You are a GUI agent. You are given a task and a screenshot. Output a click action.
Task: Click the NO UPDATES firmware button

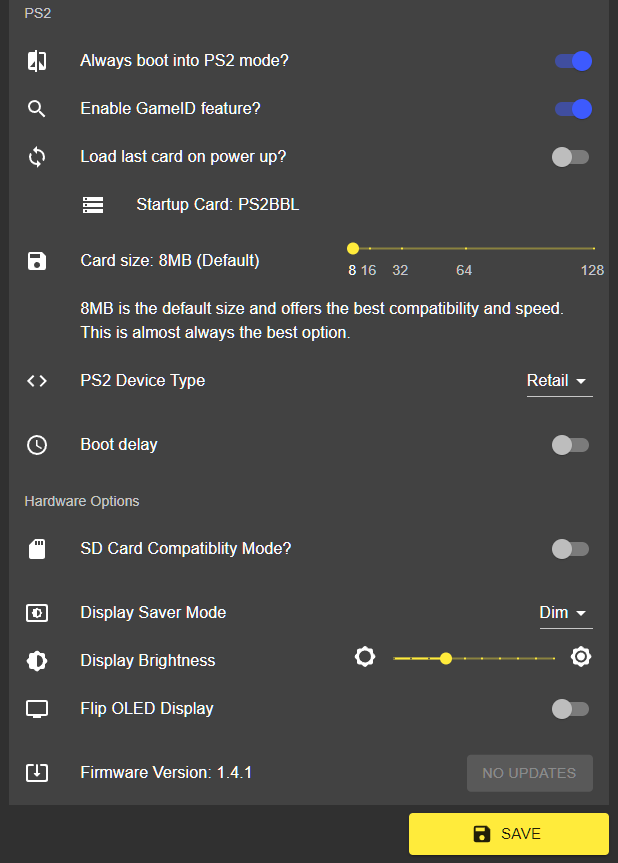pyautogui.click(x=529, y=772)
